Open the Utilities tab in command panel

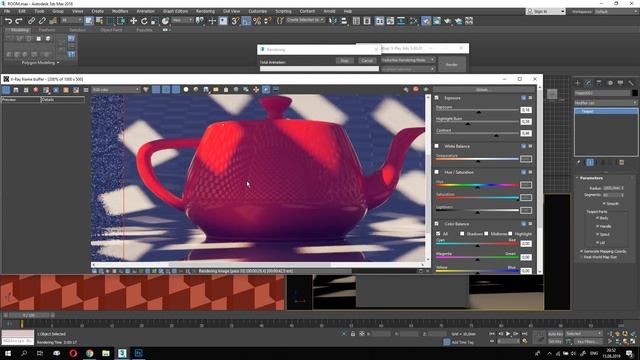631,83
